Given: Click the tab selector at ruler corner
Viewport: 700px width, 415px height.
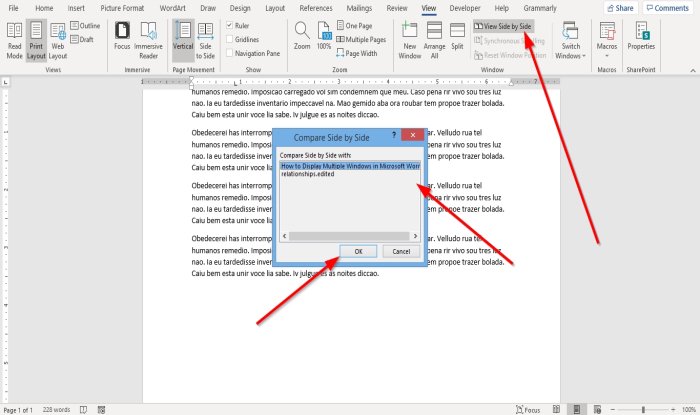Looking at the screenshot, I should click(5, 83).
